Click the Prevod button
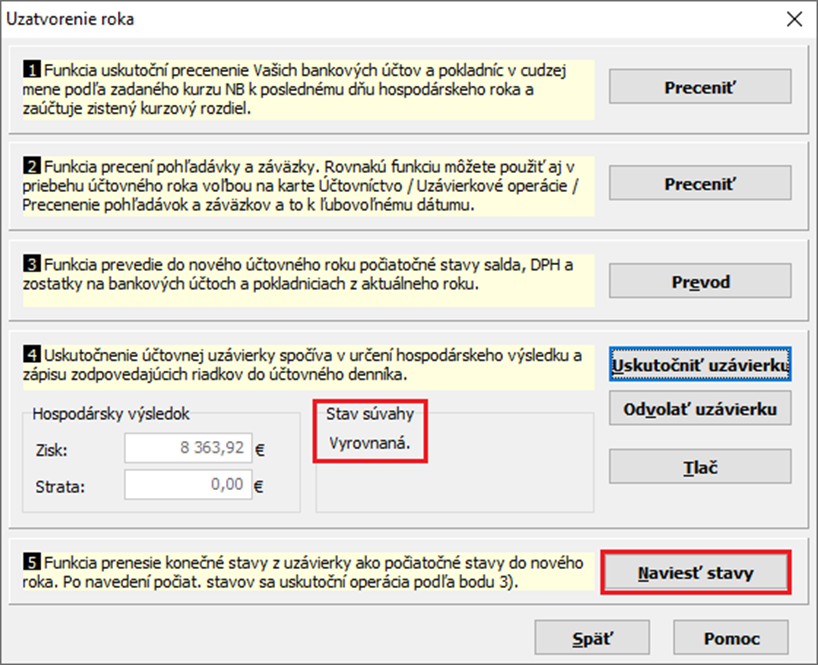This screenshot has width=818, height=665. [700, 282]
